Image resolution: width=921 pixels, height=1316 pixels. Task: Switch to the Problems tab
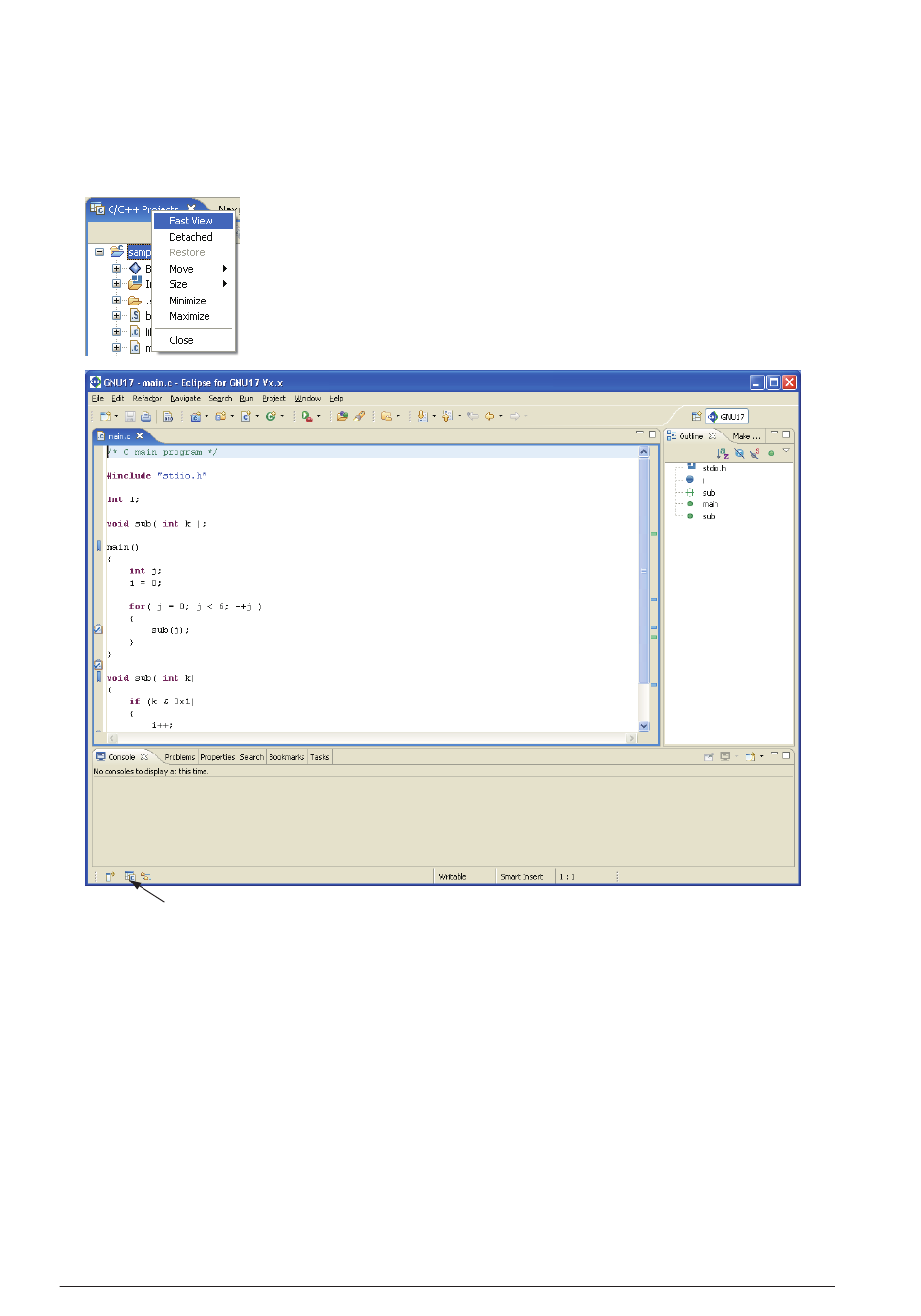point(179,757)
